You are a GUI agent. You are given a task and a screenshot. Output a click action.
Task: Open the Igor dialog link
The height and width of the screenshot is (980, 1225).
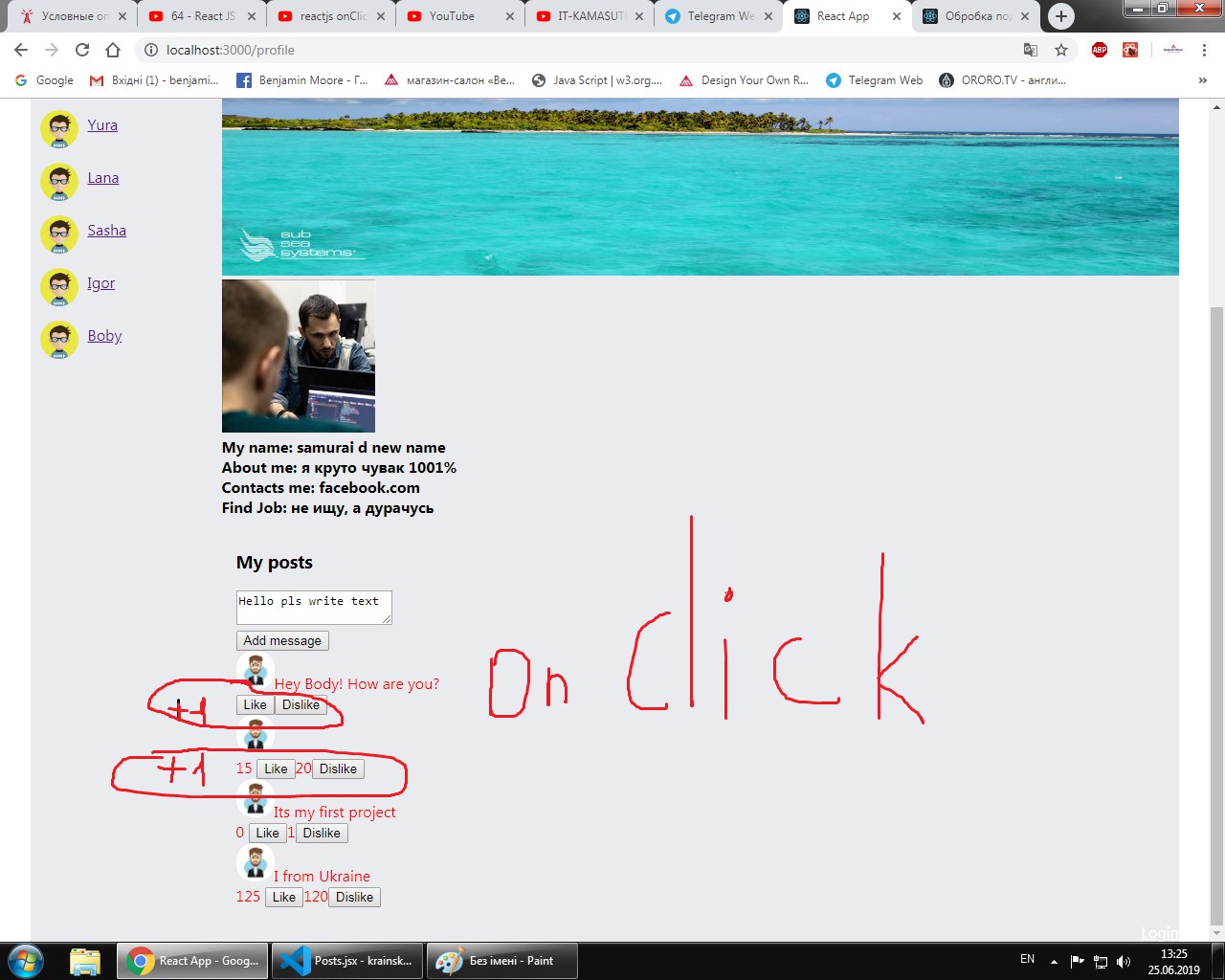[x=100, y=283]
